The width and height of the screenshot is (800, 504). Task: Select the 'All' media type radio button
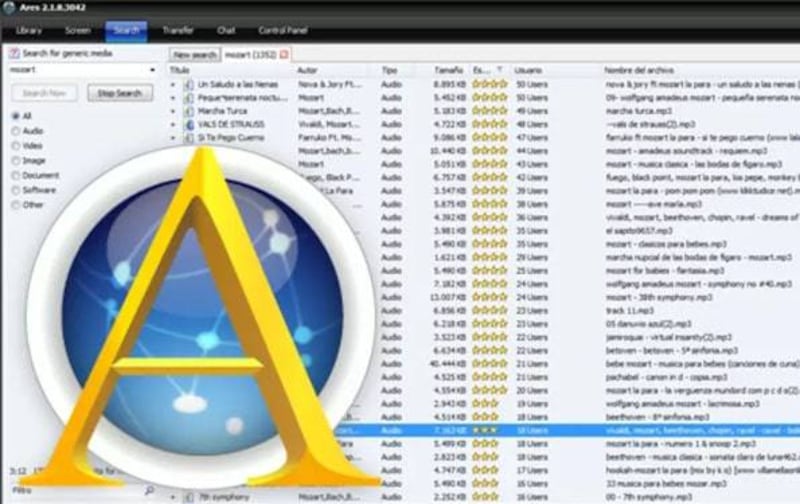tap(16, 116)
